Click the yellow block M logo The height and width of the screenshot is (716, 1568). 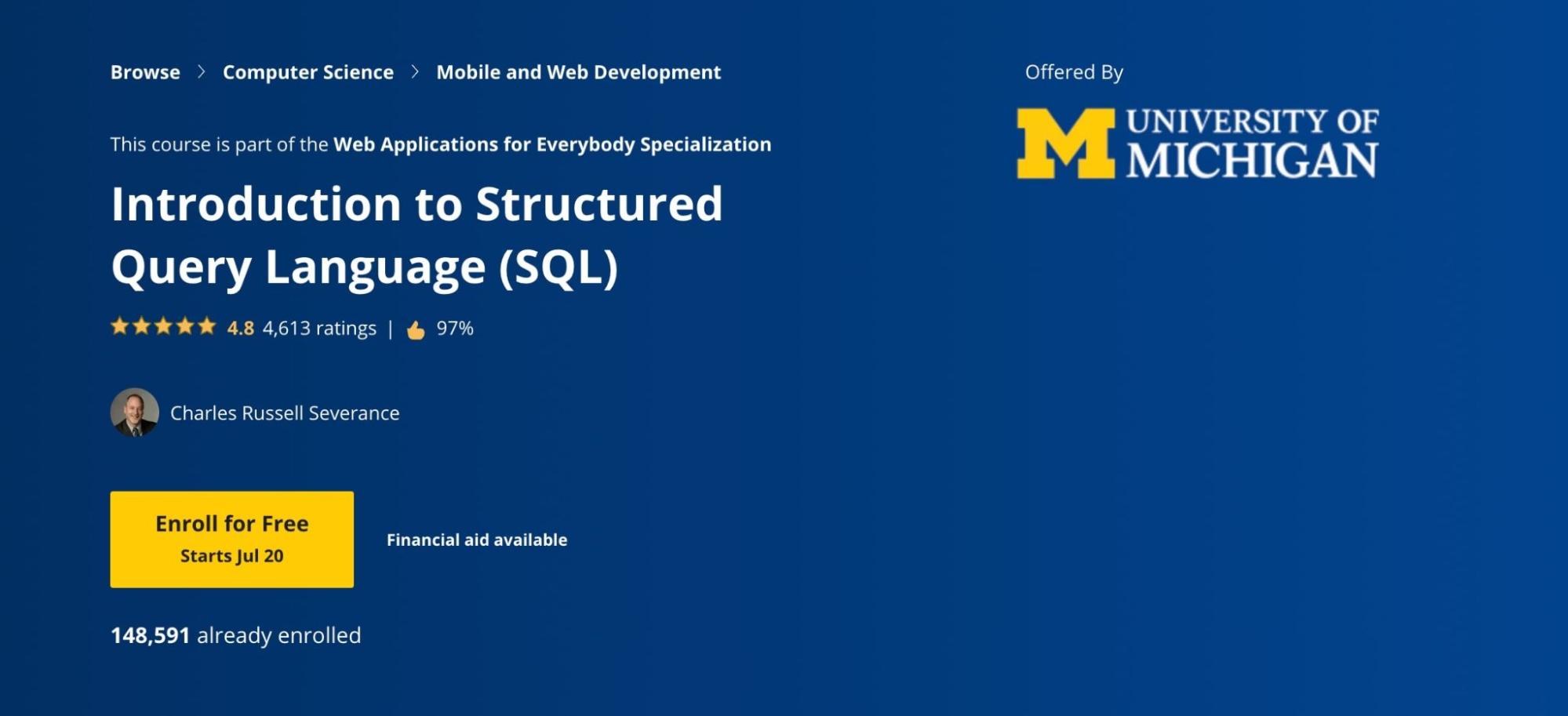click(x=1065, y=144)
